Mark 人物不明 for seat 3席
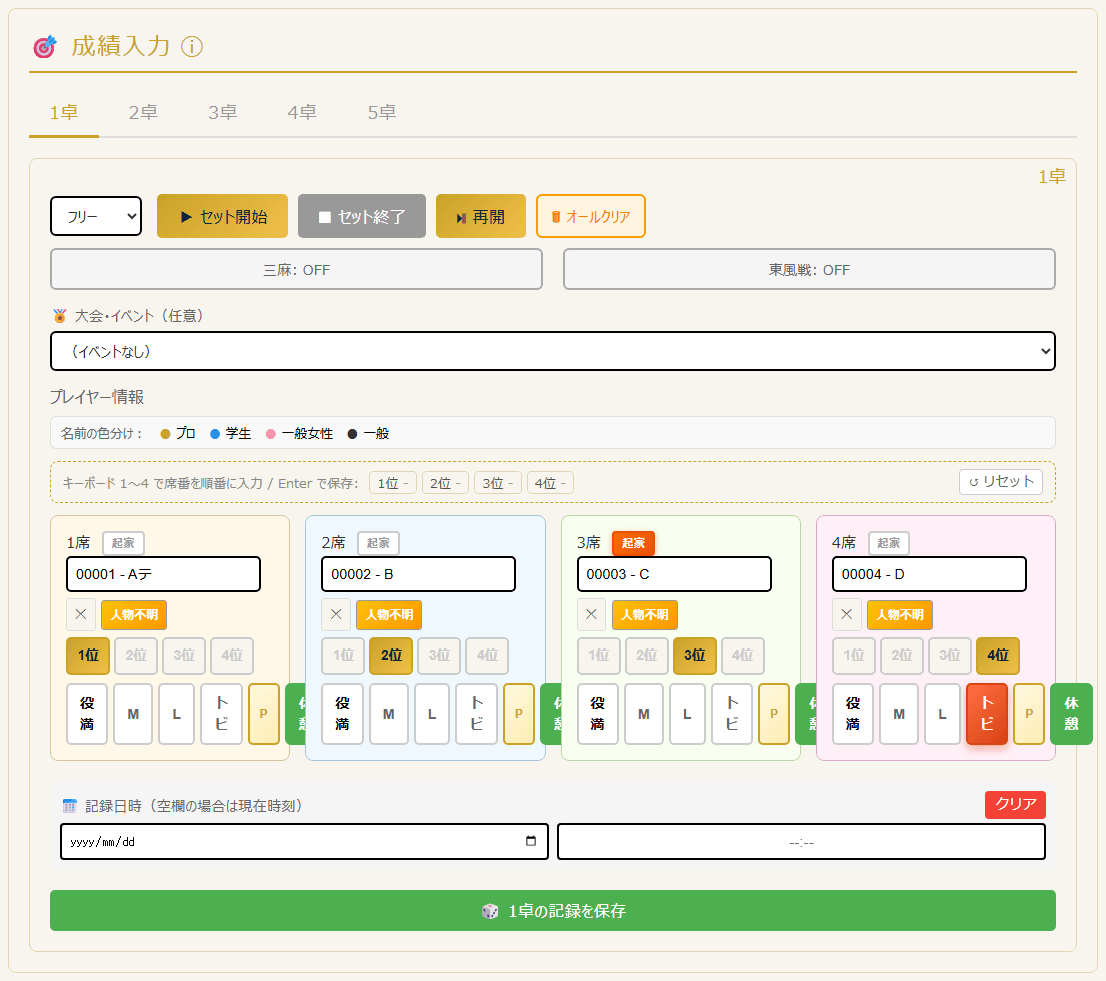This screenshot has width=1106, height=981. (x=645, y=614)
